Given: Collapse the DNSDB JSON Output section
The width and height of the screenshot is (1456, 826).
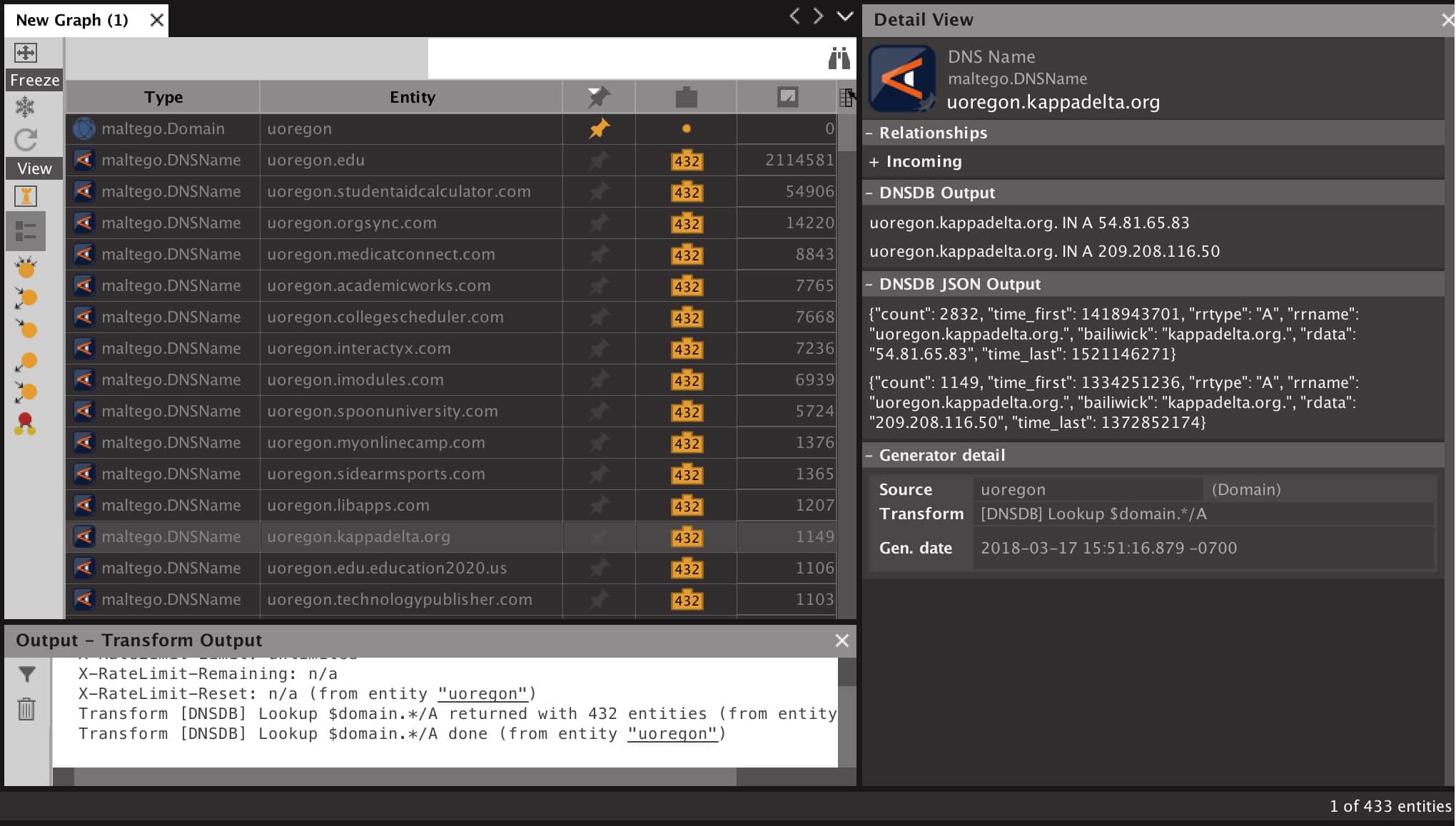Looking at the screenshot, I should click(869, 285).
